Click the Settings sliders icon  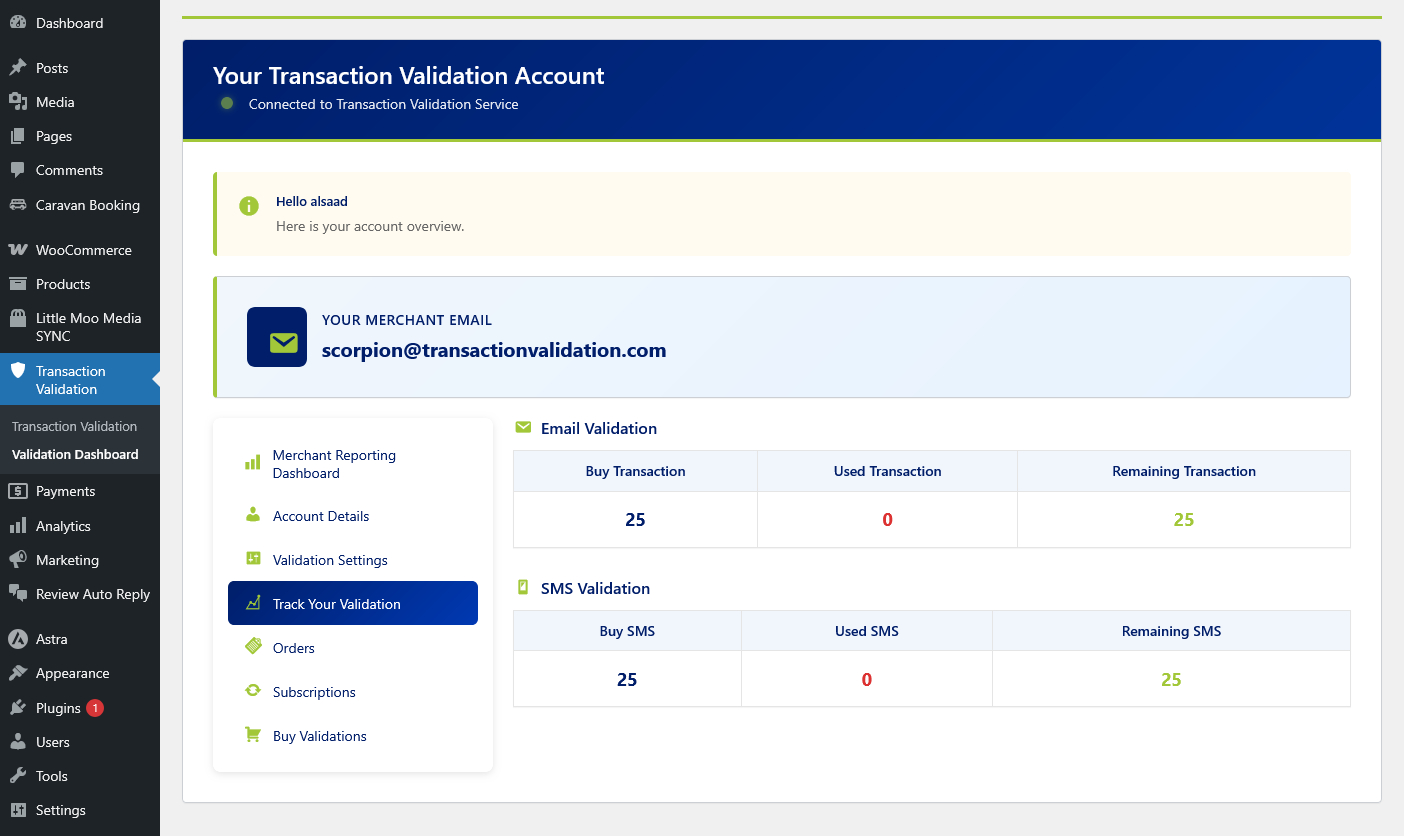pos(17,810)
